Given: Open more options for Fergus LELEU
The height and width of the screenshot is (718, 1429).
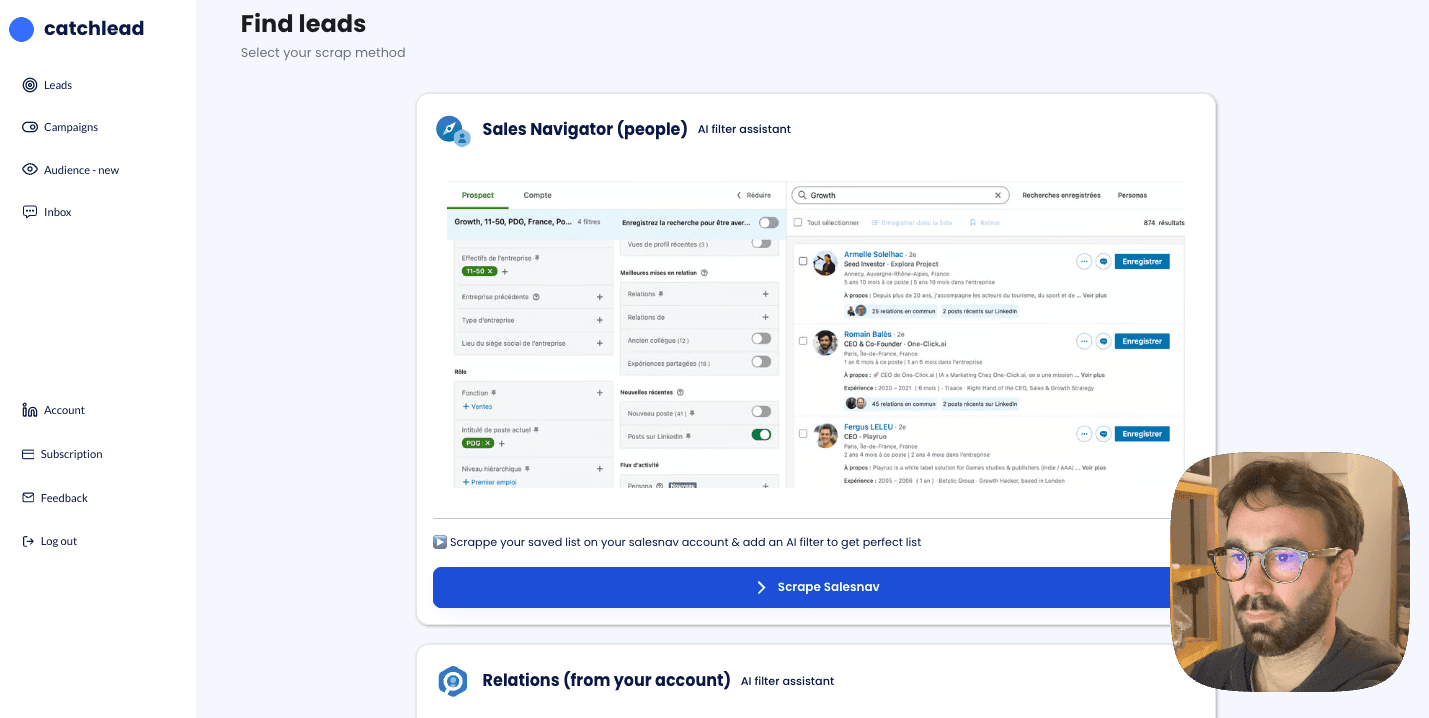Looking at the screenshot, I should (x=1084, y=434).
